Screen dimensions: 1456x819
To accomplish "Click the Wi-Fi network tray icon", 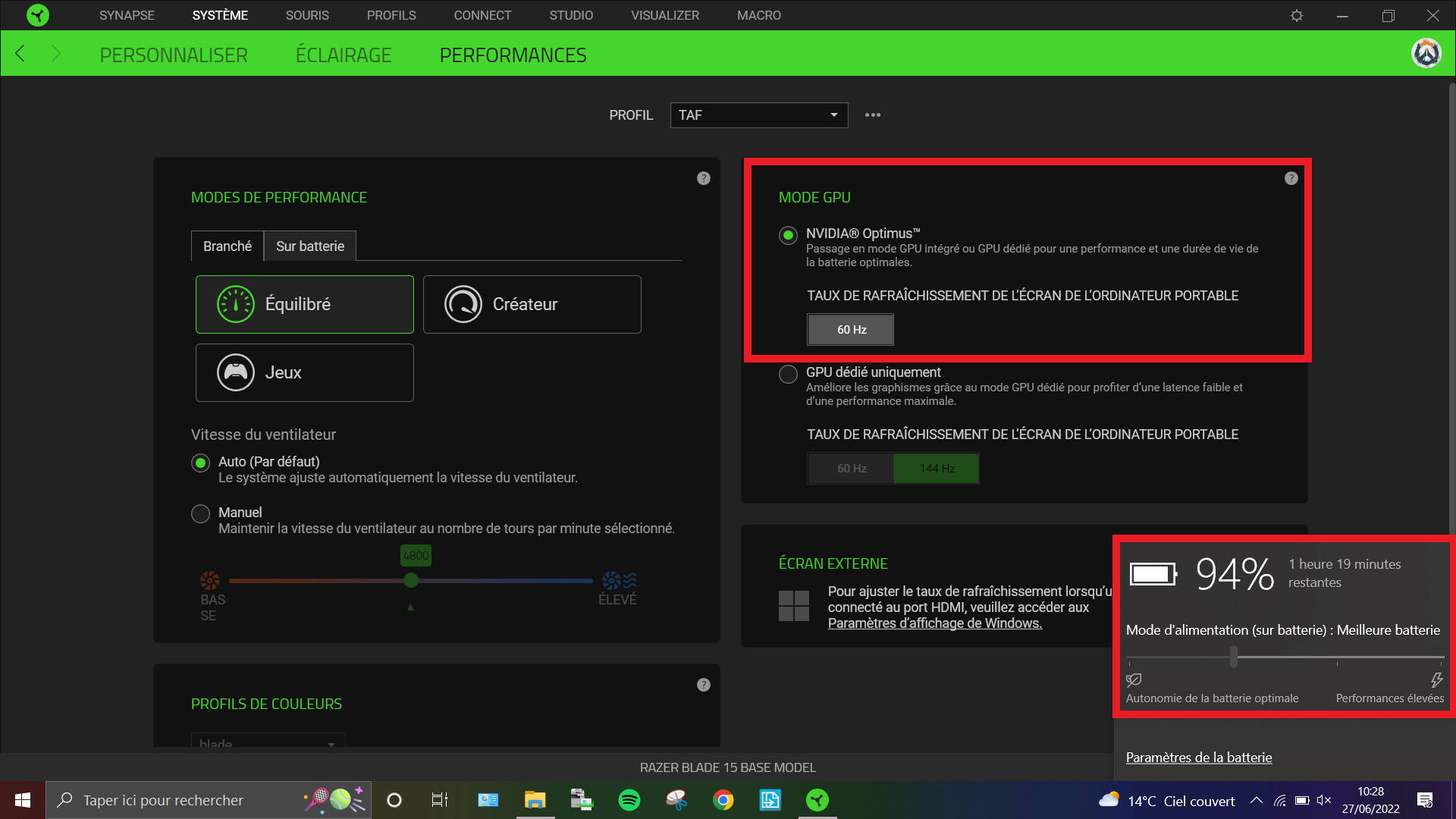I will 1280,800.
